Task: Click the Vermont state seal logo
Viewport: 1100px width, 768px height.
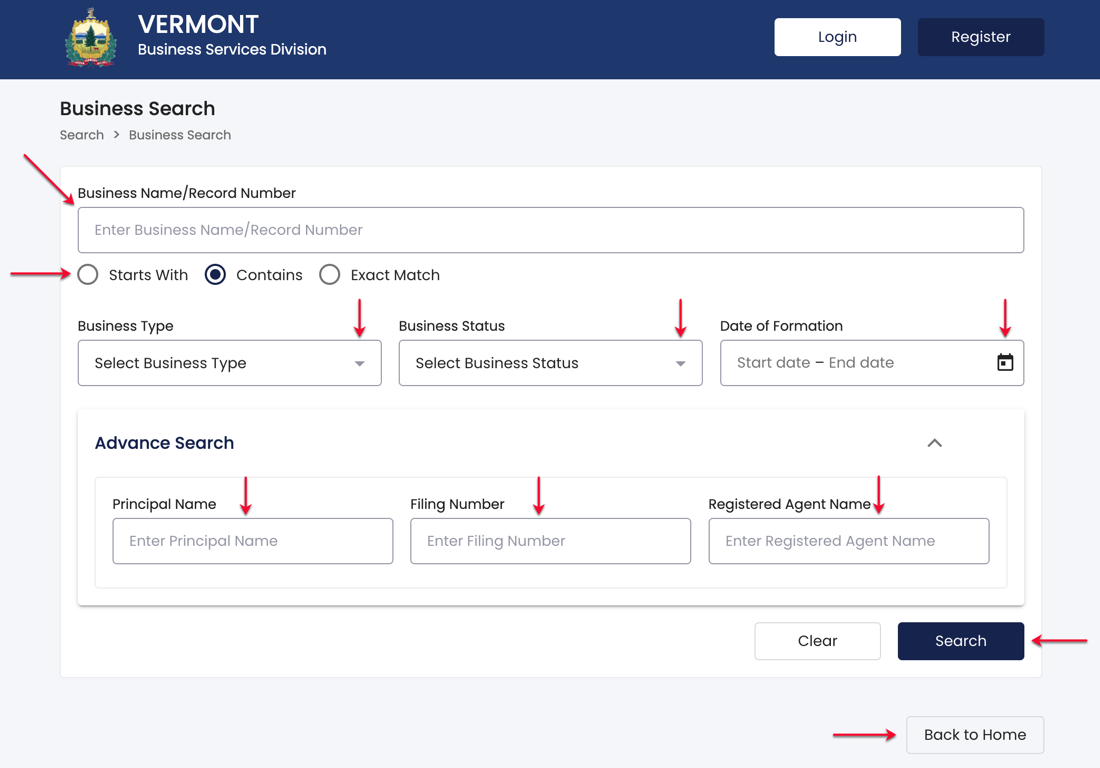Action: point(90,38)
